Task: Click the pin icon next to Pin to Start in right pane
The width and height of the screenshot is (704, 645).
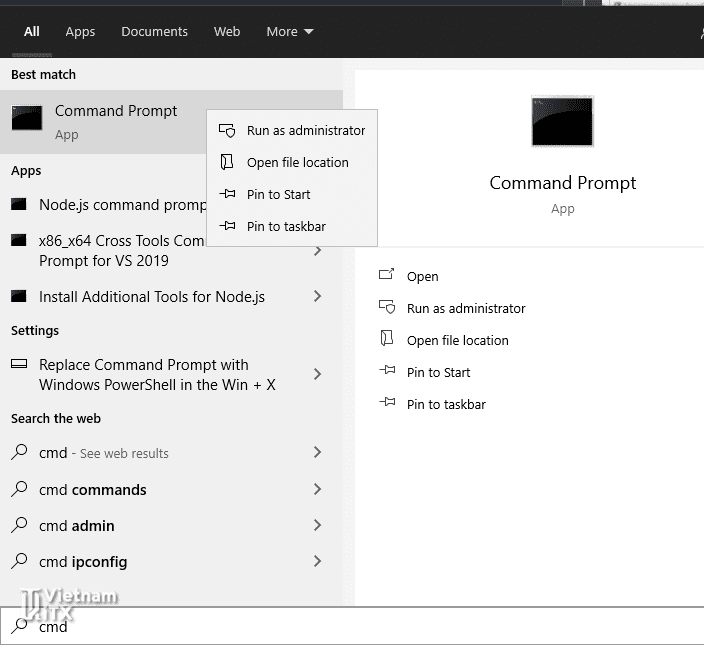Action: (387, 372)
